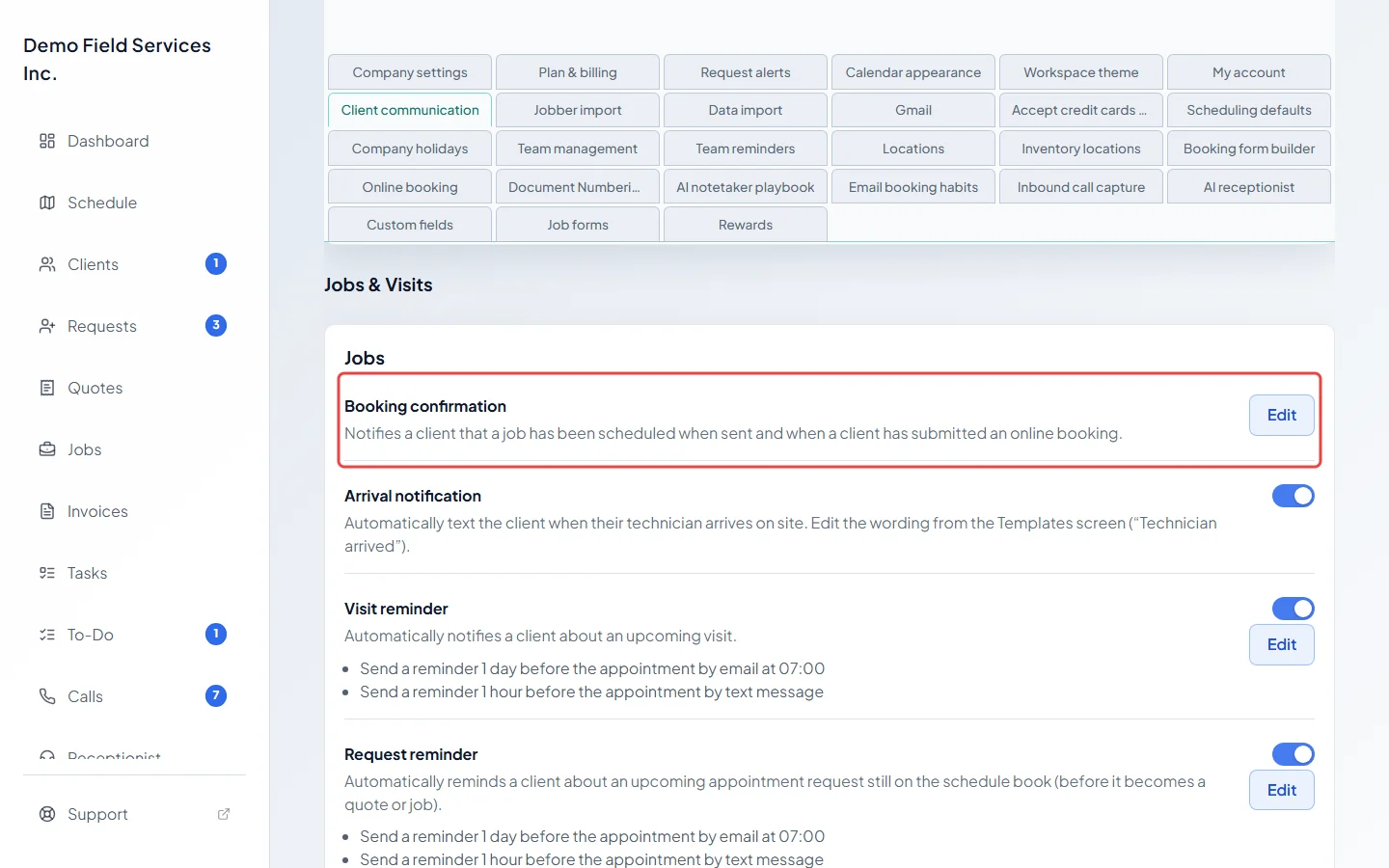Open the Inbound call capture tab
The width and height of the screenshot is (1389, 868).
[x=1081, y=187]
